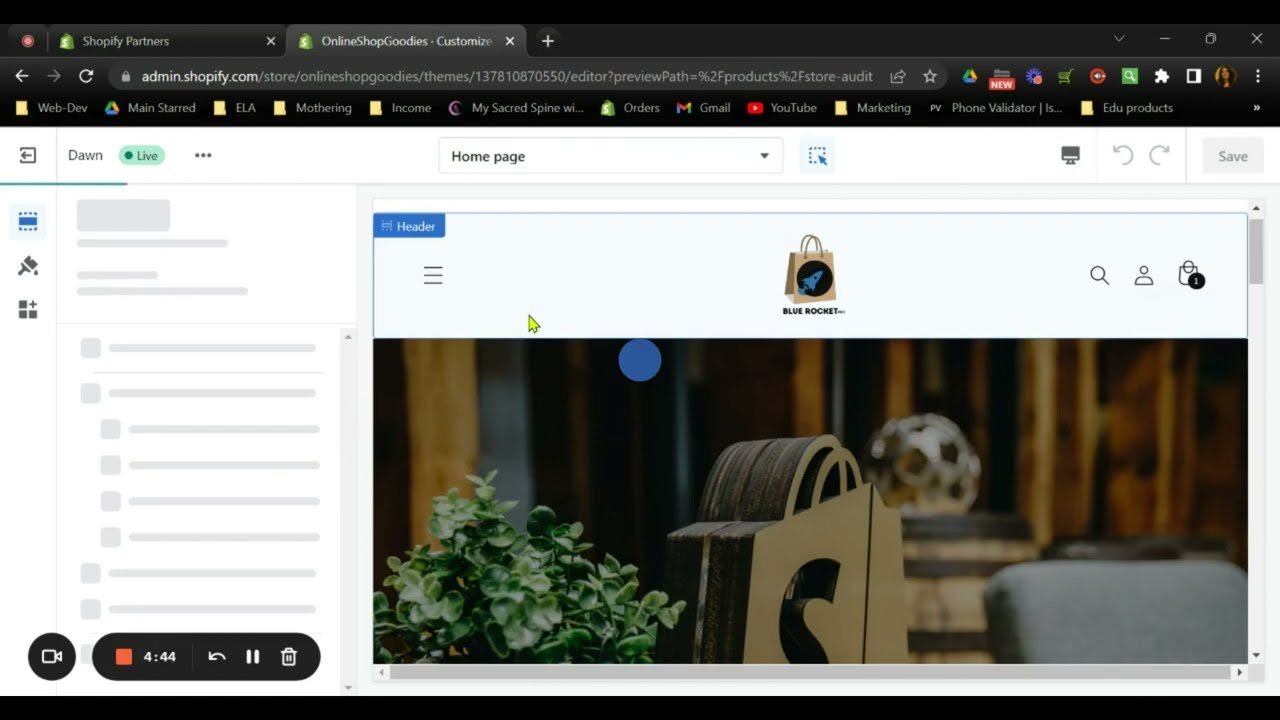Open the Gmail bookmark
Image resolution: width=1280 pixels, height=720 pixels.
[704, 108]
